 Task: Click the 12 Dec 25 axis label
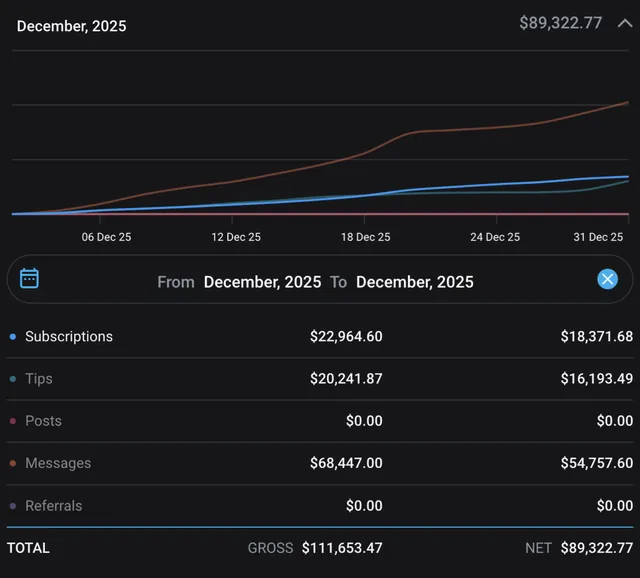tap(236, 237)
